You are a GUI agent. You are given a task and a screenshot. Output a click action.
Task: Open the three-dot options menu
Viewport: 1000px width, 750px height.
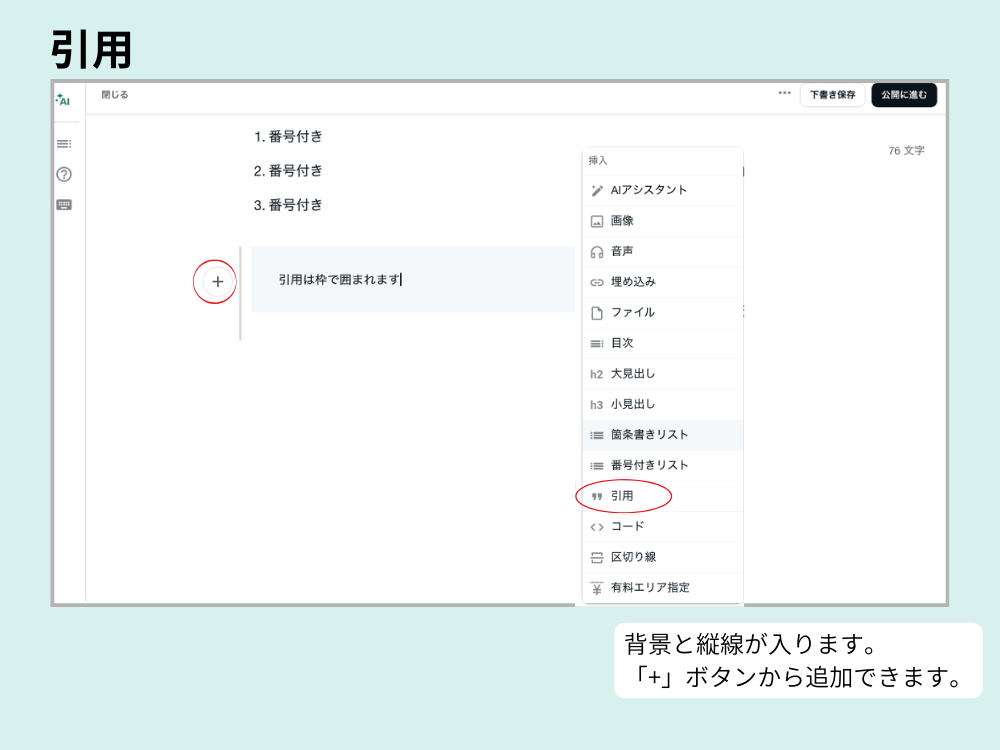click(784, 94)
